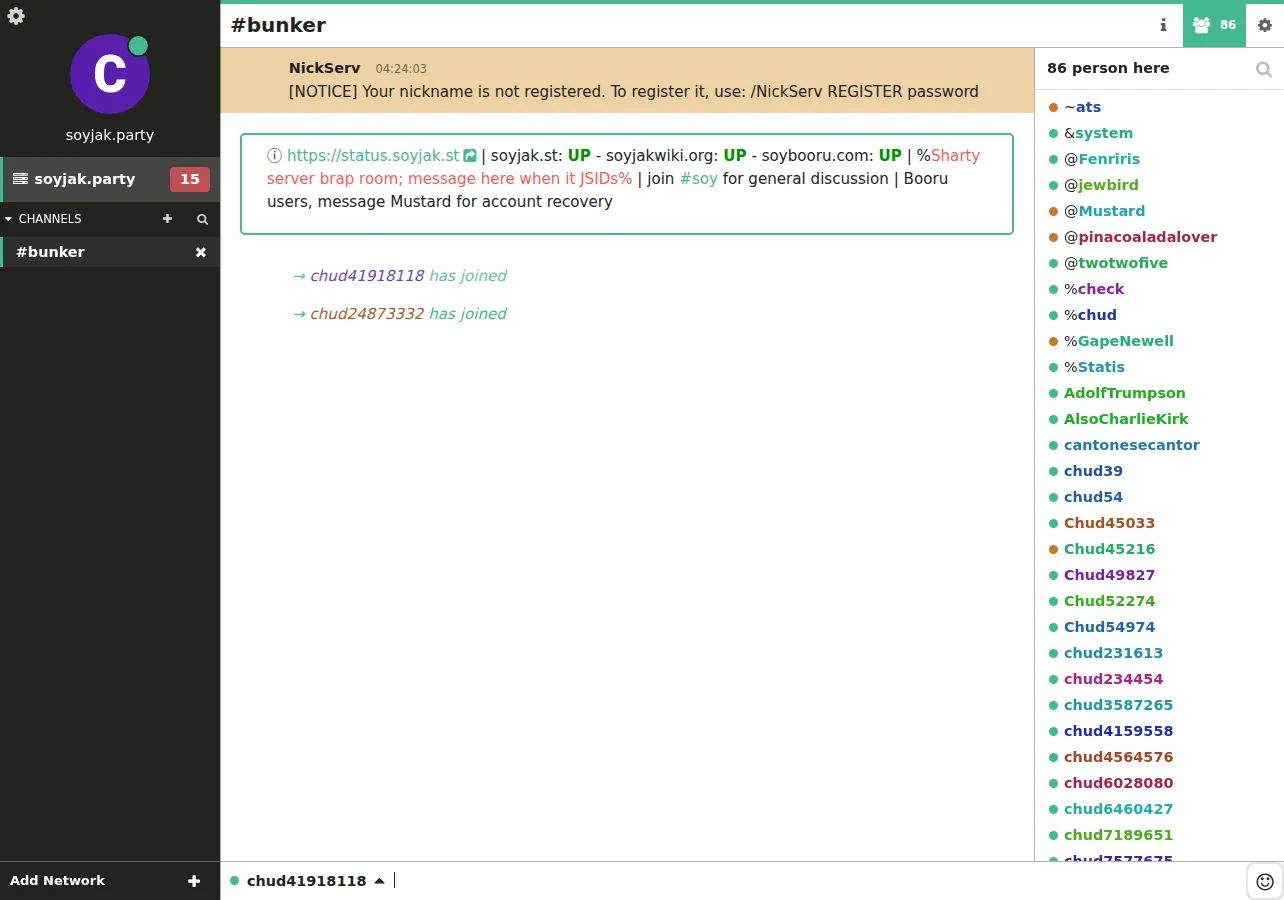Screen dimensions: 1284x900
Task: Click the info icon in topic box
Action: pos(274,155)
